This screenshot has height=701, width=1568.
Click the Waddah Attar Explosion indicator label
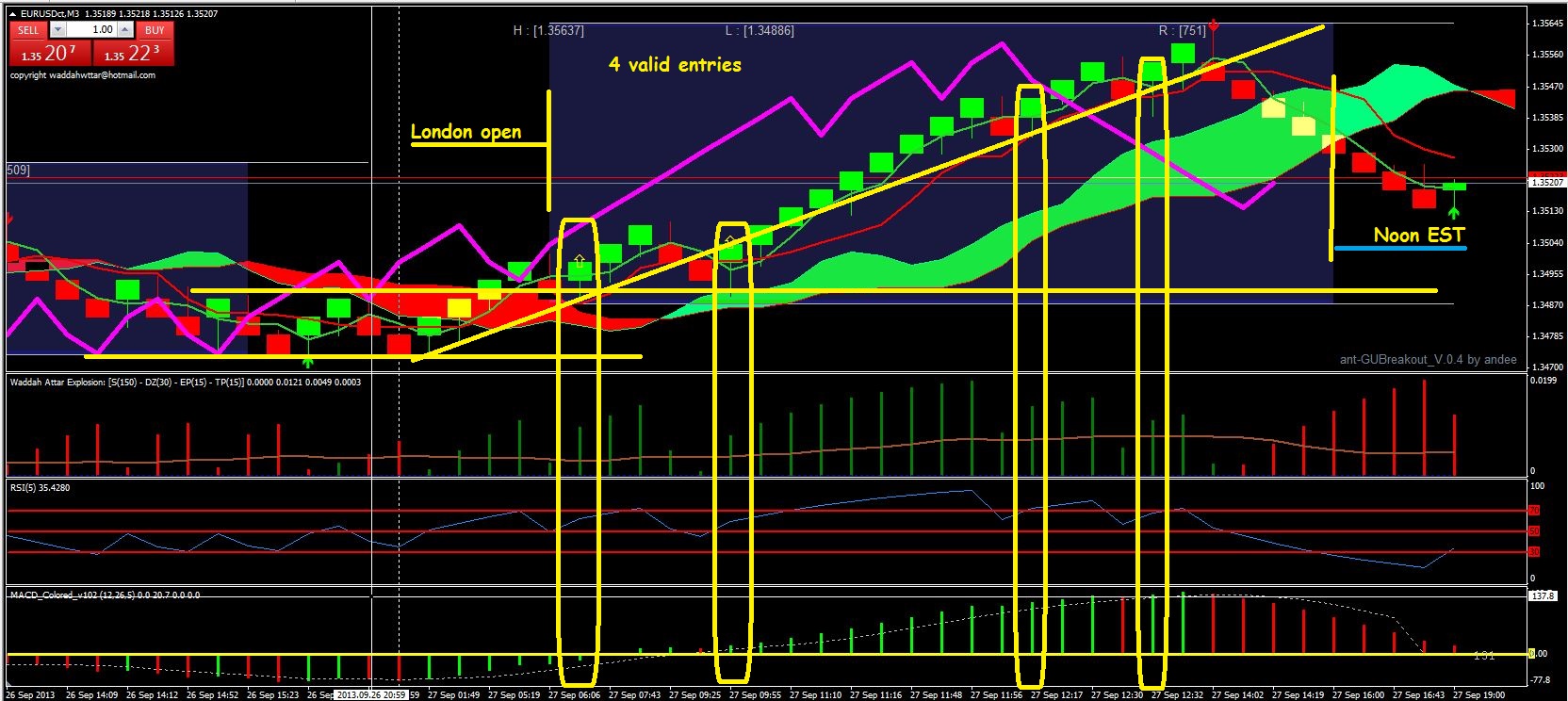tap(185, 382)
